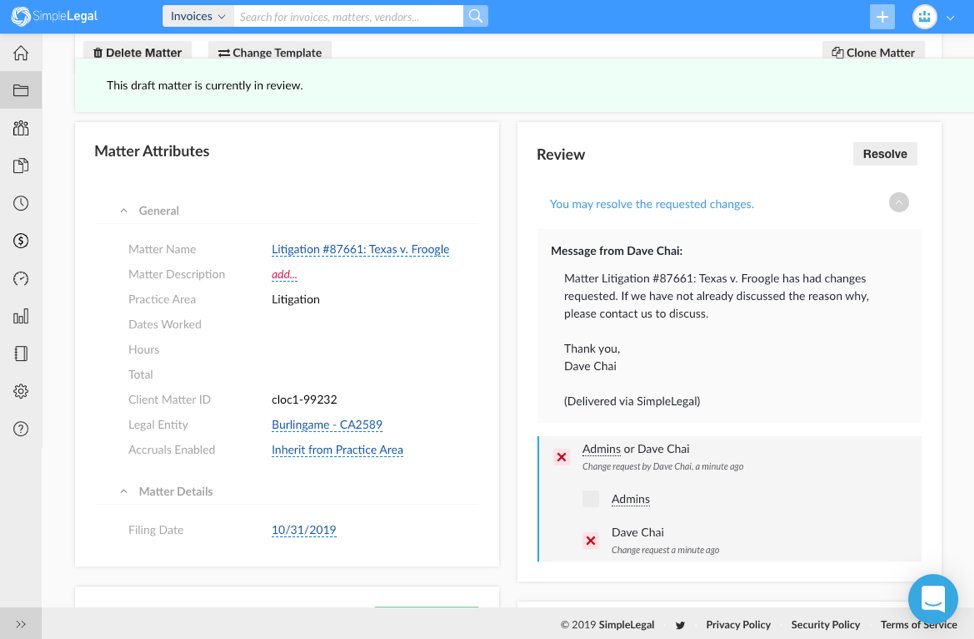Open the user avatar icon

[x=924, y=17]
